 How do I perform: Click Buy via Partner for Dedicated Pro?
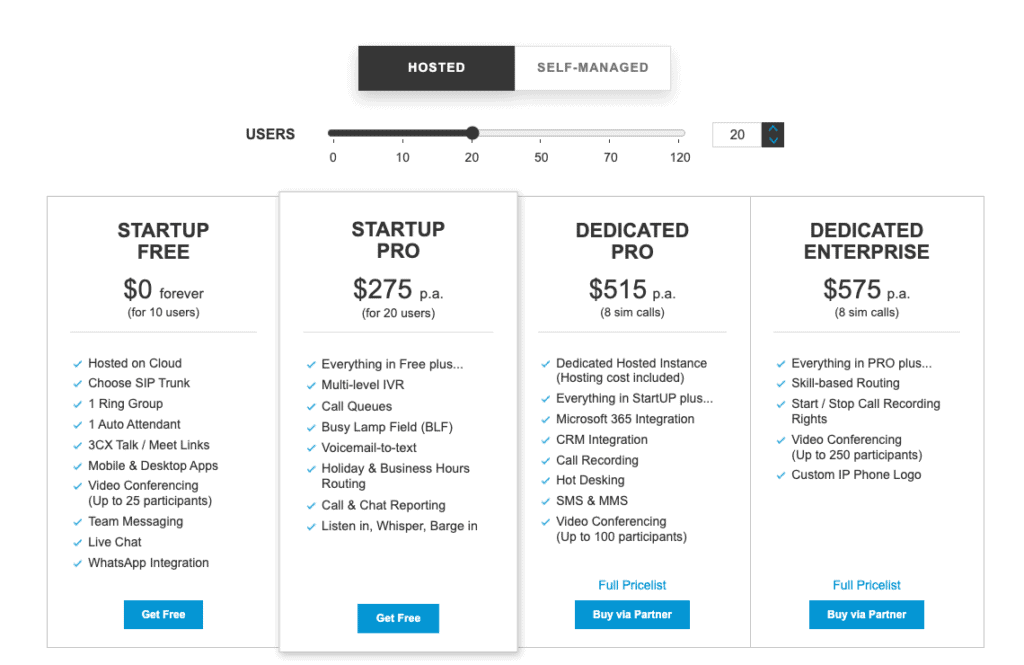click(631, 614)
